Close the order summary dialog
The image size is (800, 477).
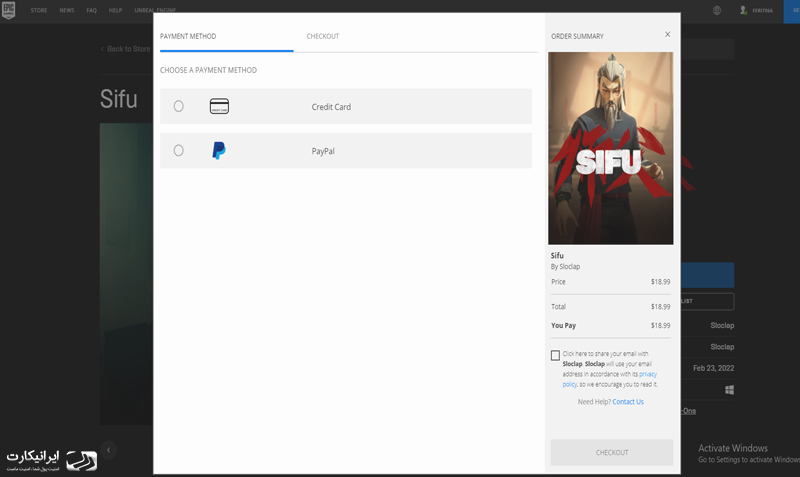(667, 34)
